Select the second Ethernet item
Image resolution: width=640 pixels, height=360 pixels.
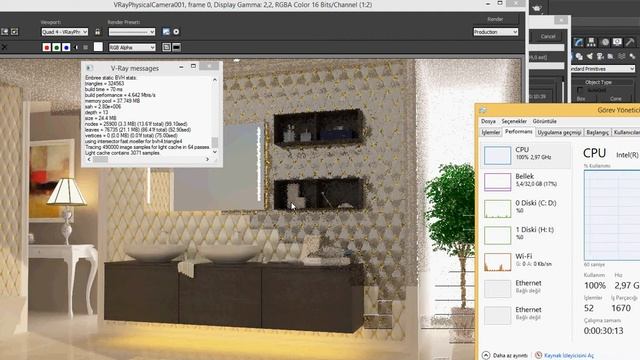[525, 315]
